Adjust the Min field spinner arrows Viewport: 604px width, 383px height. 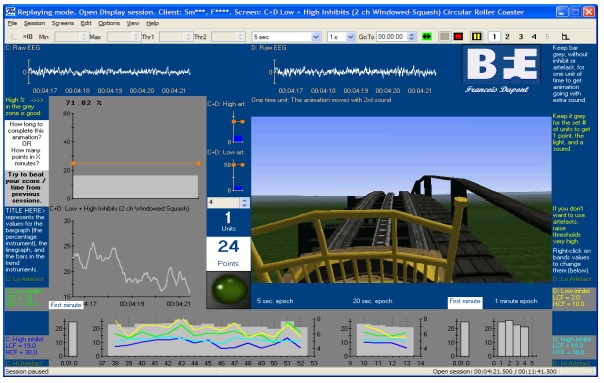tap(84, 37)
